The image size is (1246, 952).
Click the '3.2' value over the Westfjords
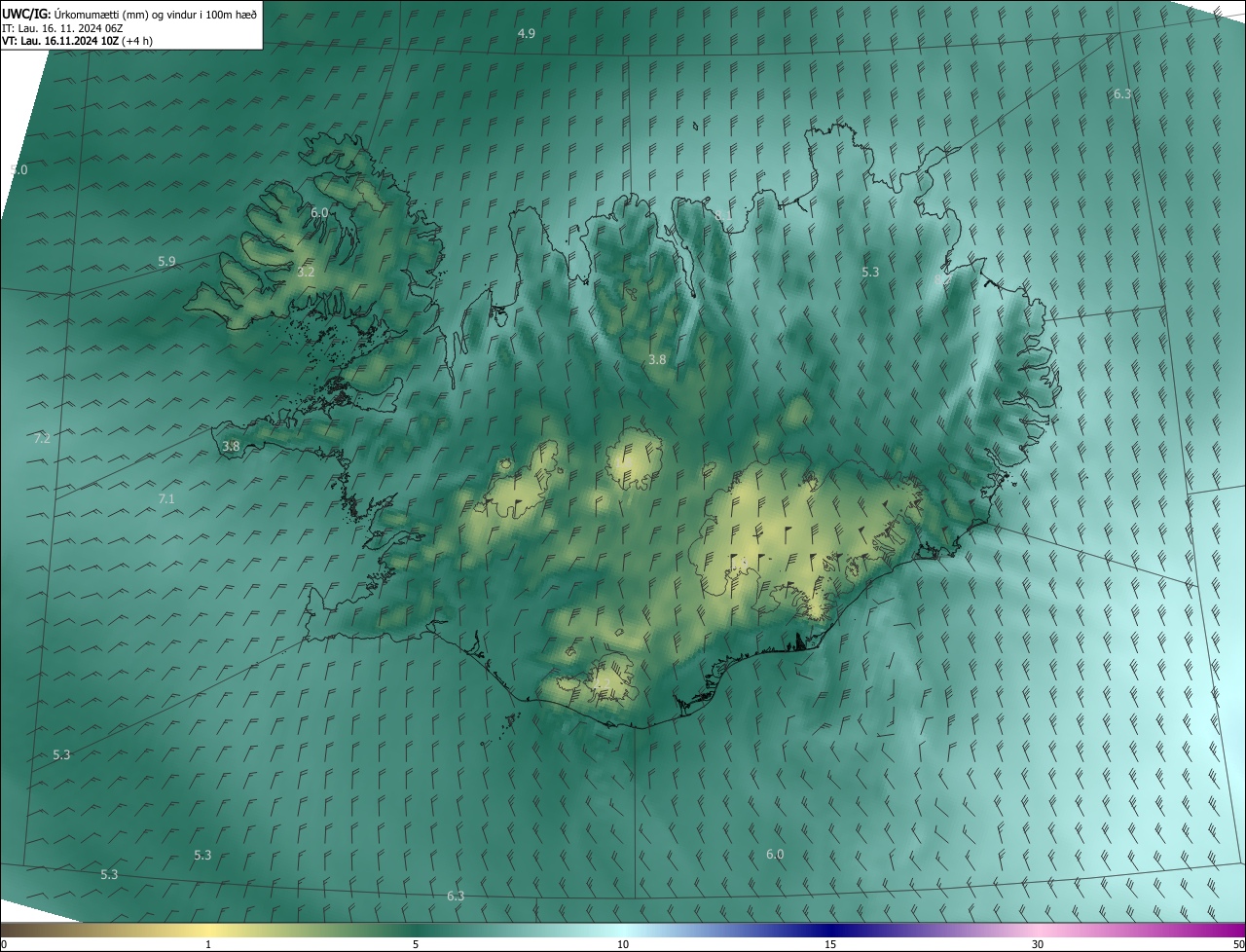click(306, 272)
